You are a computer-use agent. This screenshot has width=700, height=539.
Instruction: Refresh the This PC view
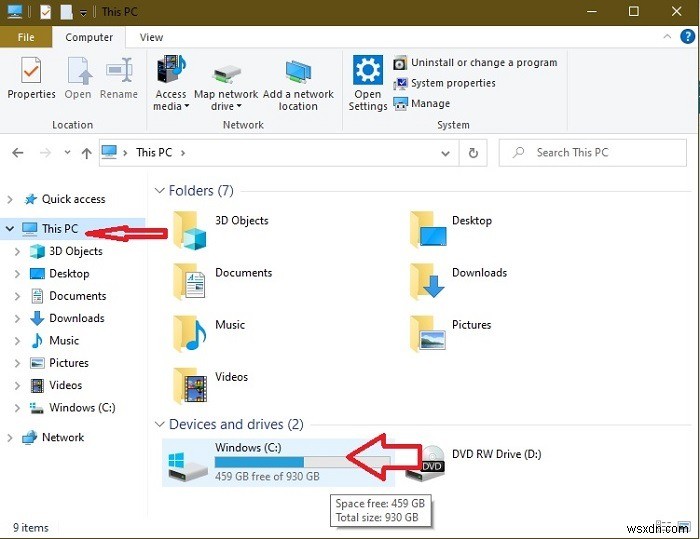click(473, 153)
